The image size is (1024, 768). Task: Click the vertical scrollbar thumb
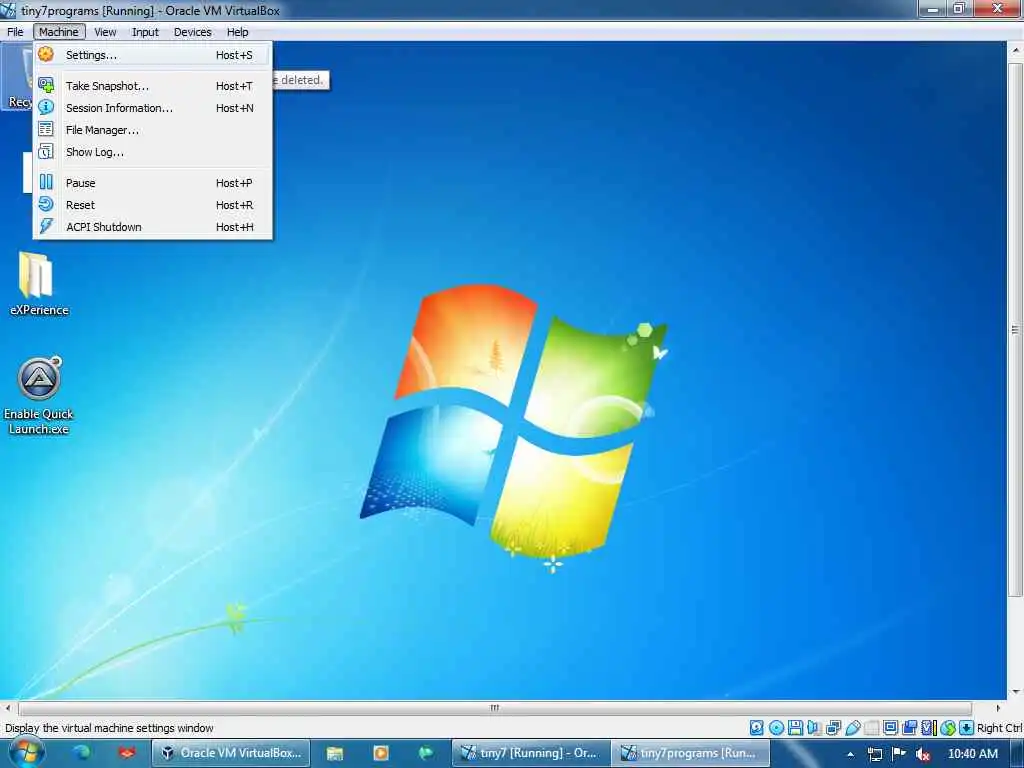tap(1015, 330)
